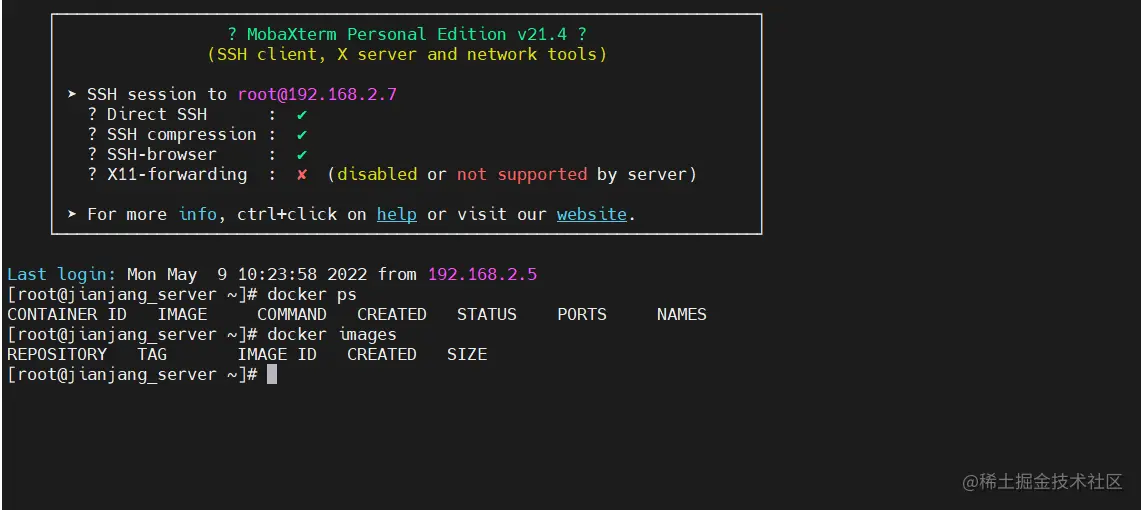Visit the website link in banner

click(x=592, y=215)
